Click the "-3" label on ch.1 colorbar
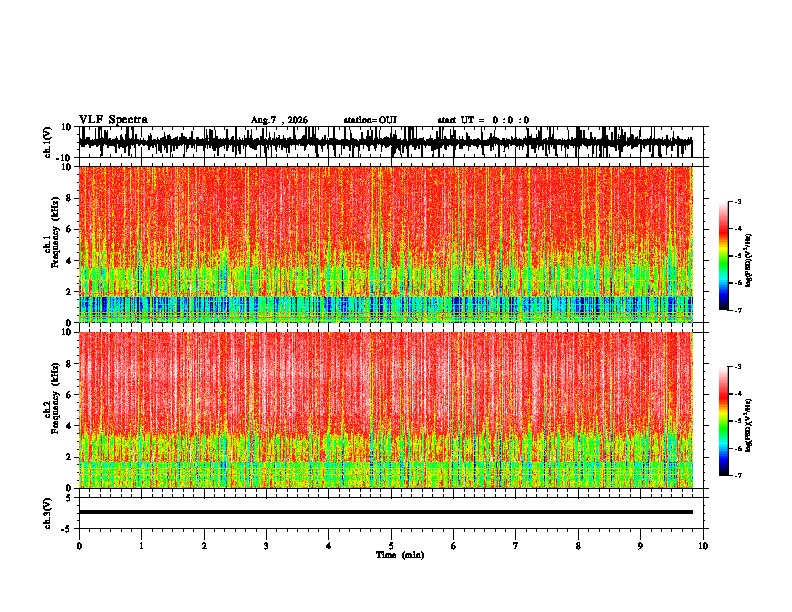The height and width of the screenshot is (612, 792). (x=738, y=201)
